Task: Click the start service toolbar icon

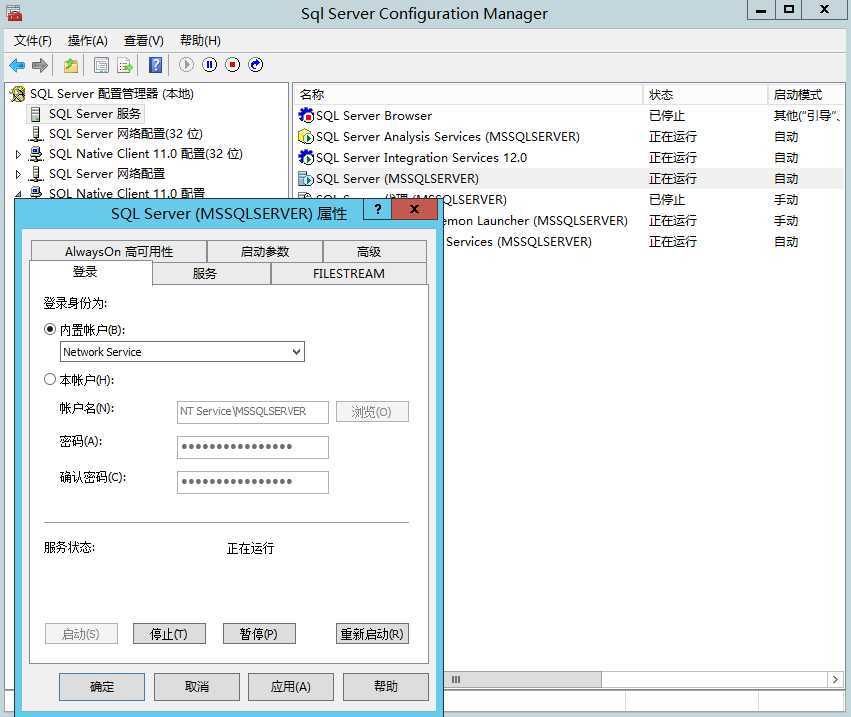Action: (186, 65)
